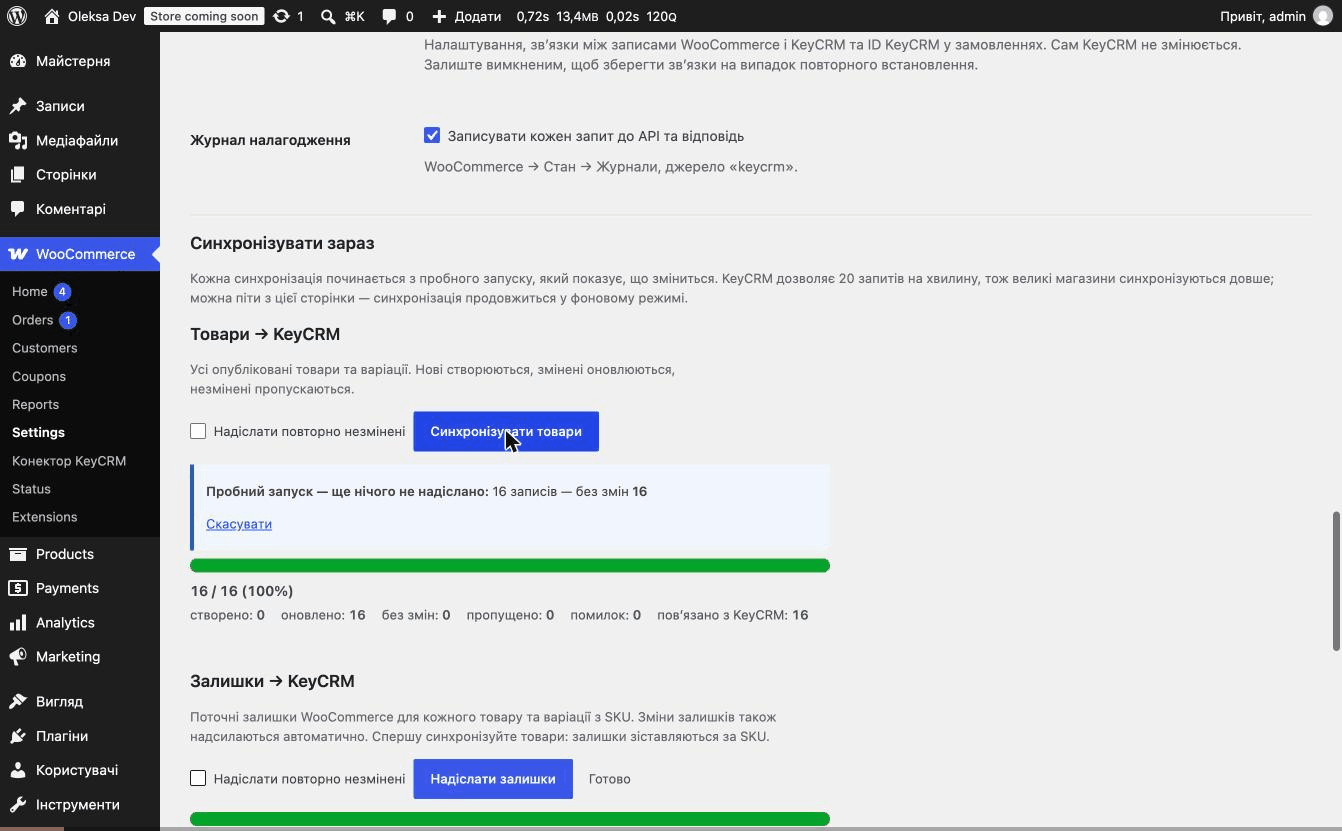
Task: Open the Конектор KeyCRM submenu item
Action: click(x=69, y=461)
